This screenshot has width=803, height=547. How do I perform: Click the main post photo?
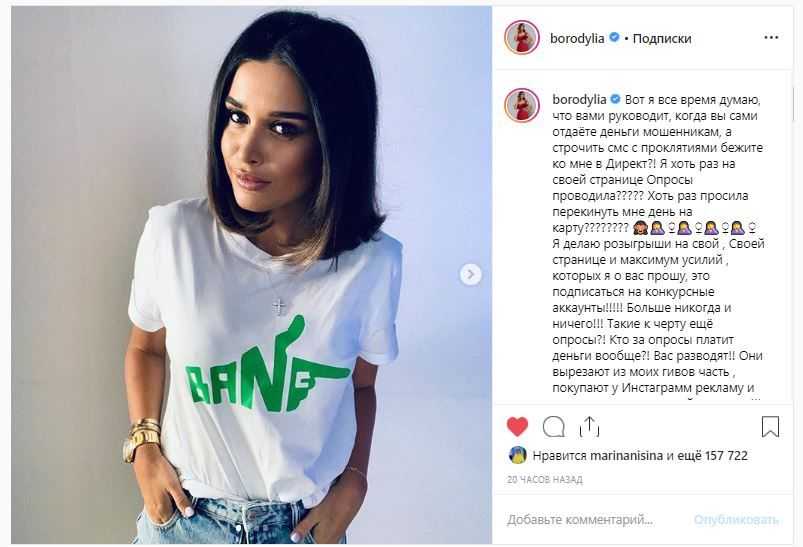point(251,275)
